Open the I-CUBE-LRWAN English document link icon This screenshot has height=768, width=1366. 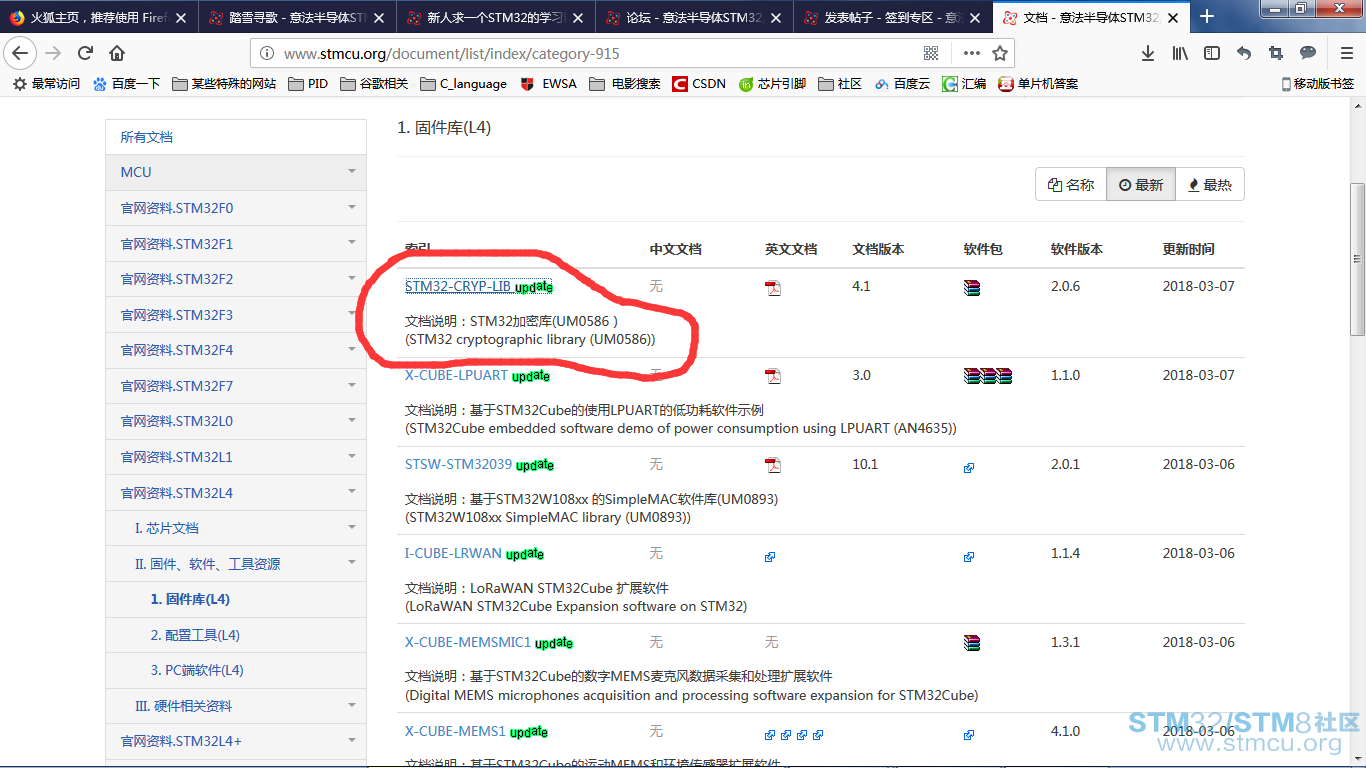(770, 556)
